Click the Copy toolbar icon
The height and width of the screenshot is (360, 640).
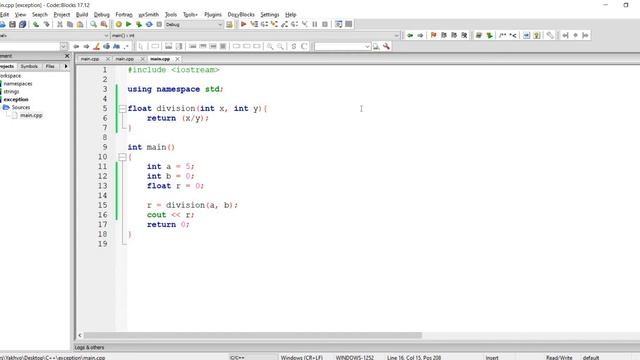tap(70, 24)
